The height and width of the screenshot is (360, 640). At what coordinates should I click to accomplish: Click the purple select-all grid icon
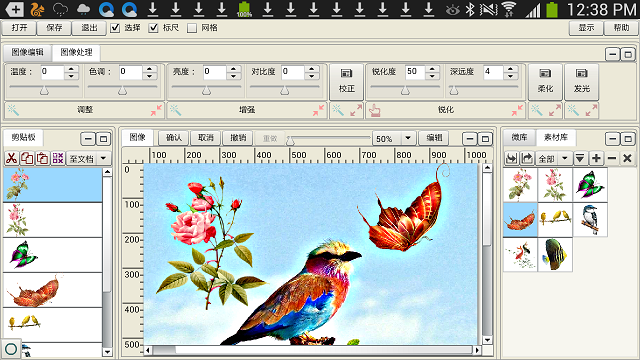(x=58, y=158)
